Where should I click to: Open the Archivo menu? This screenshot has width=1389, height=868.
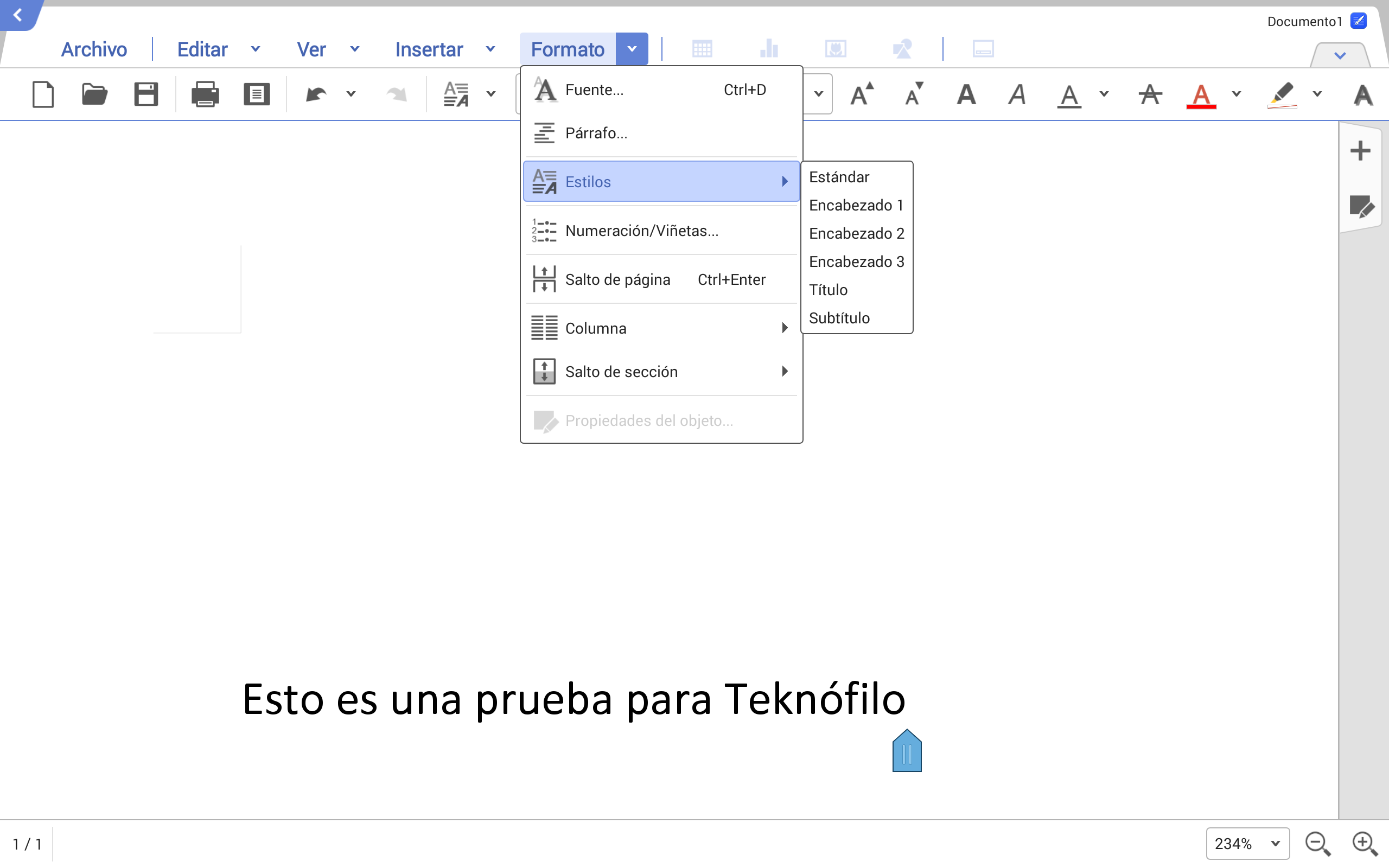click(x=94, y=49)
